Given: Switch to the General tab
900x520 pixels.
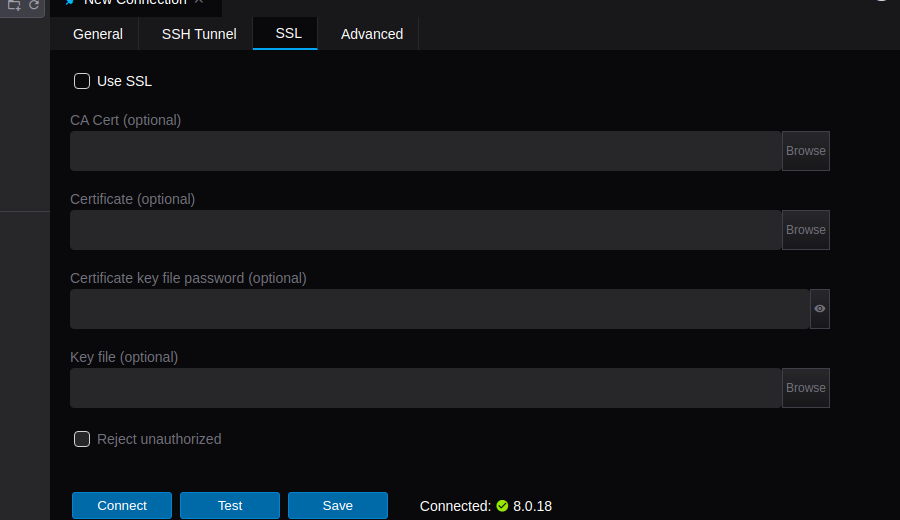Looking at the screenshot, I should [x=98, y=34].
